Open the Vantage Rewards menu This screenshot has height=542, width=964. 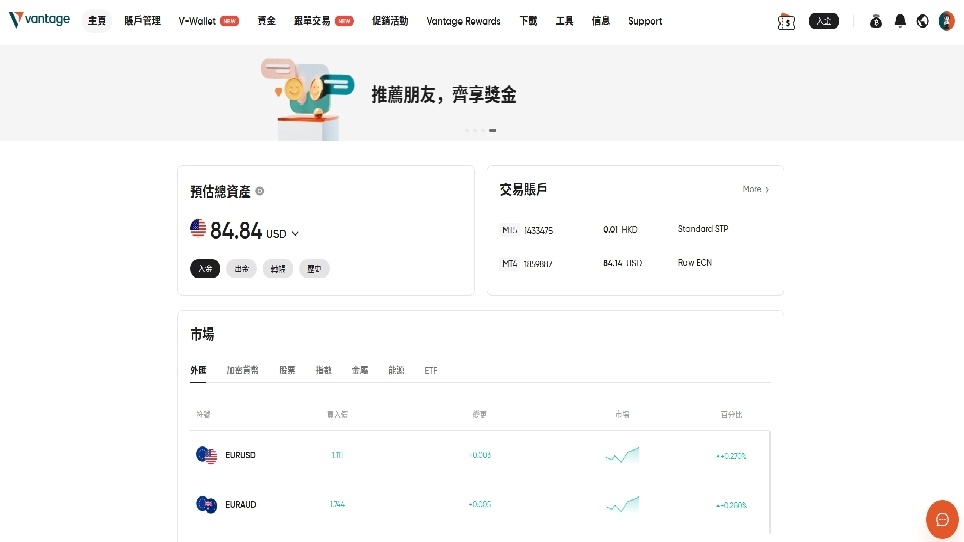pyautogui.click(x=464, y=21)
